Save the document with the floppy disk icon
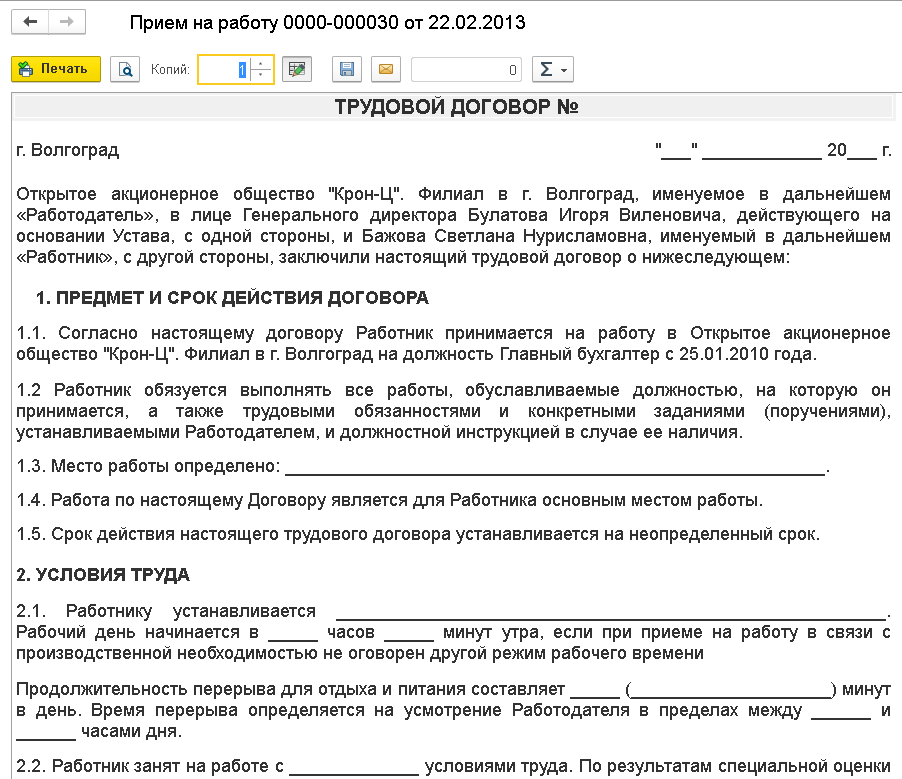902x779 pixels. click(347, 70)
